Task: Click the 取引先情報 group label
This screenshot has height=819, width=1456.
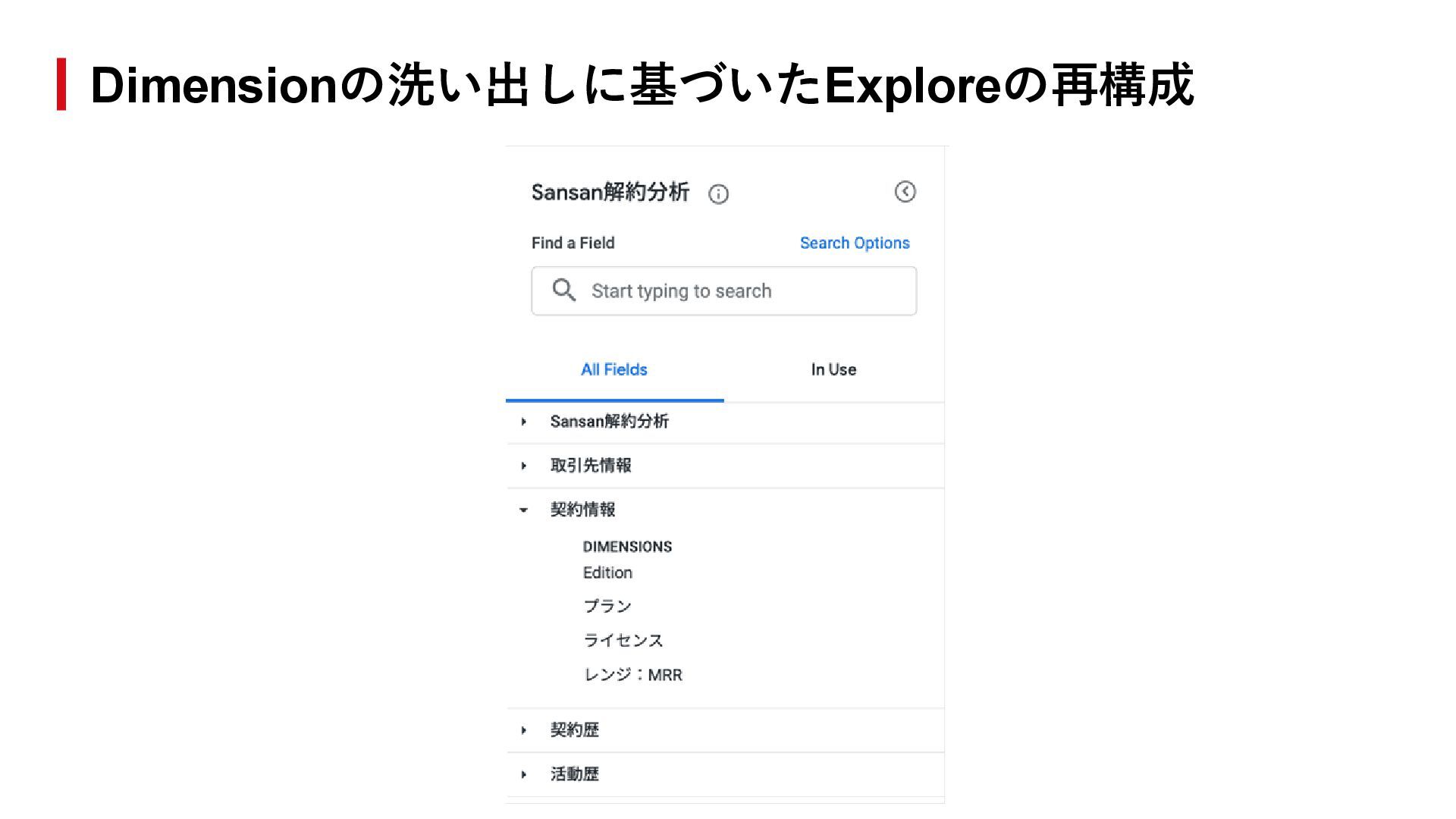Action: 591,466
